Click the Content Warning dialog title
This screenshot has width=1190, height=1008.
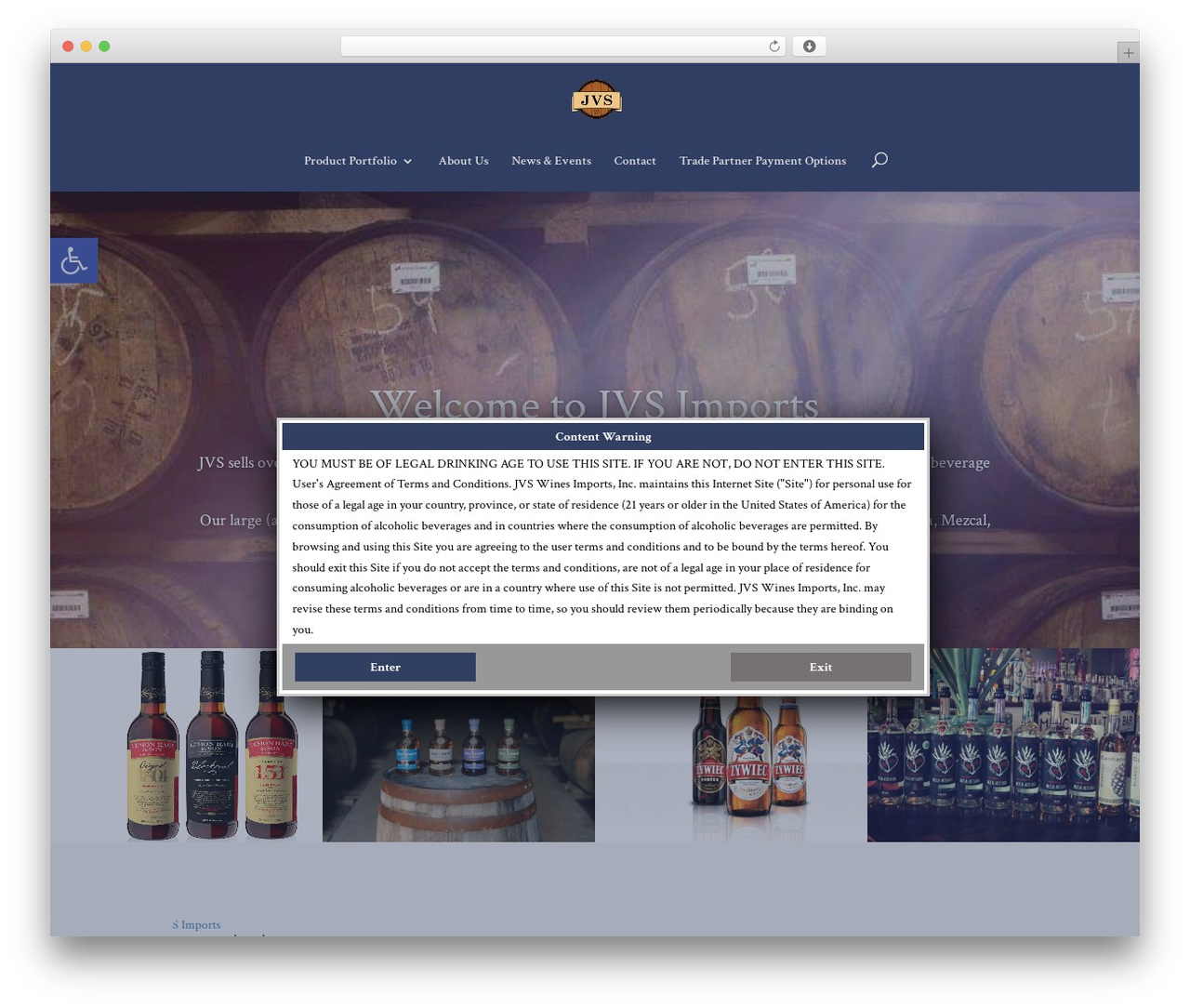pyautogui.click(x=603, y=436)
